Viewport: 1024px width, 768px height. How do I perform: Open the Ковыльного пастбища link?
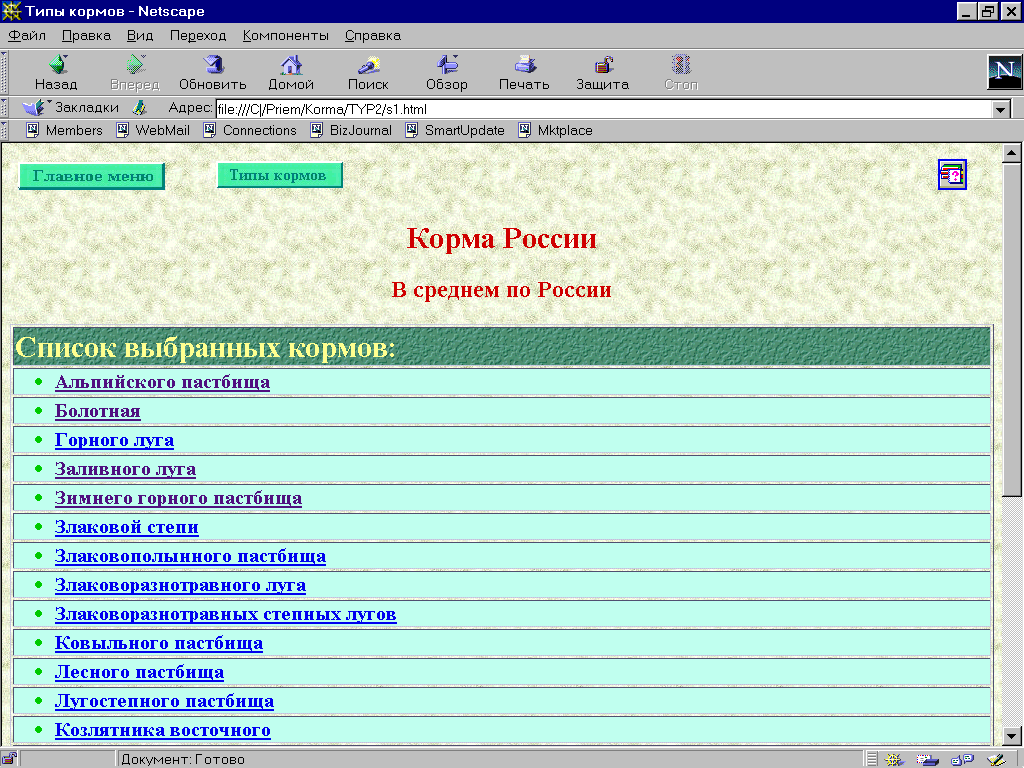(159, 643)
